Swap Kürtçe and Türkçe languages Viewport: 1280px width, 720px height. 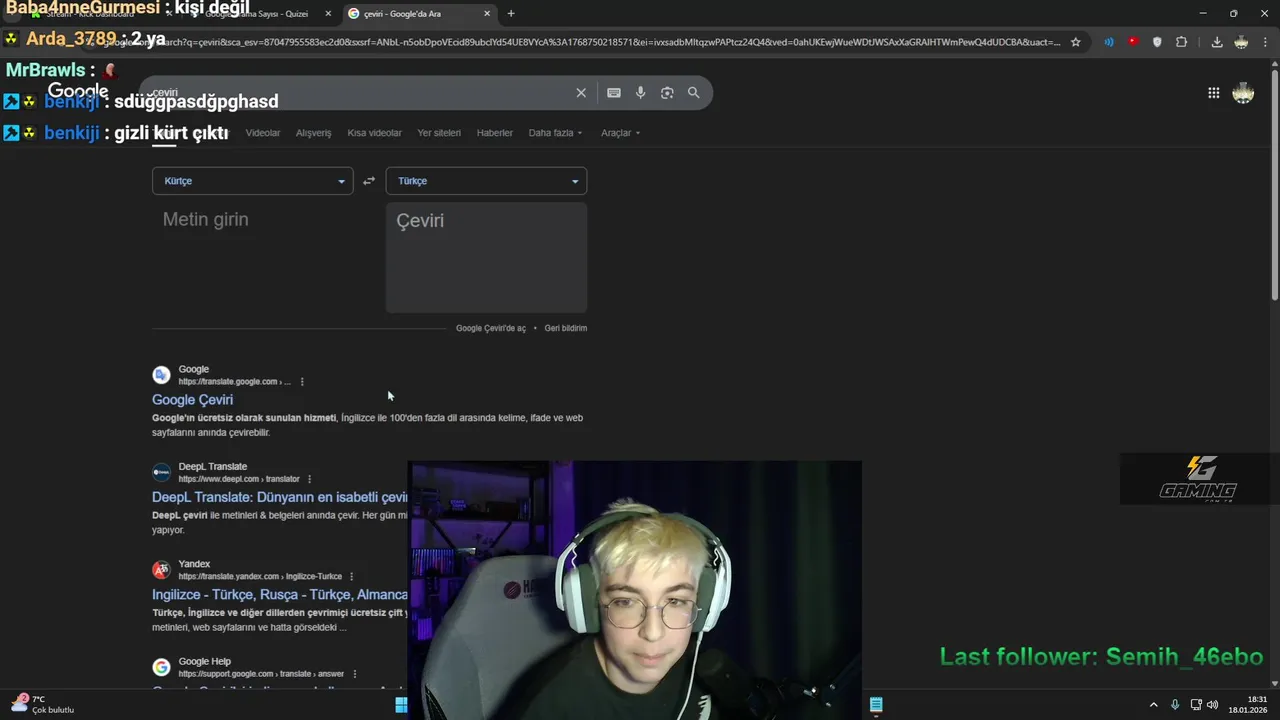[369, 181]
